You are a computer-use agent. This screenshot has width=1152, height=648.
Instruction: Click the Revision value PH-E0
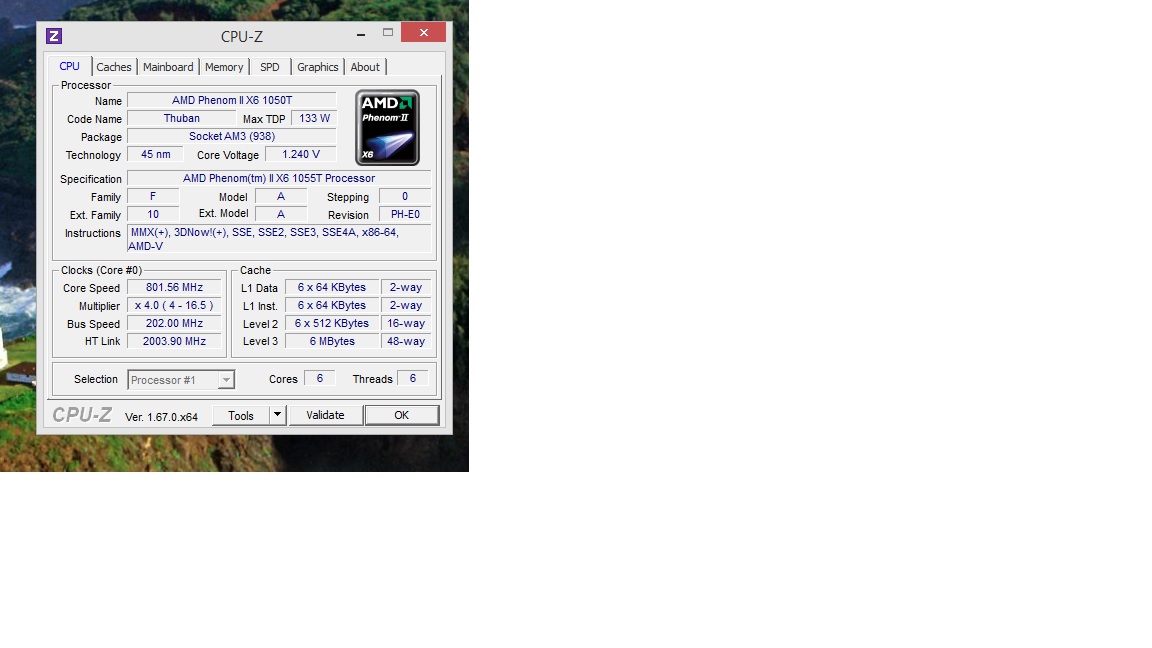pos(405,215)
